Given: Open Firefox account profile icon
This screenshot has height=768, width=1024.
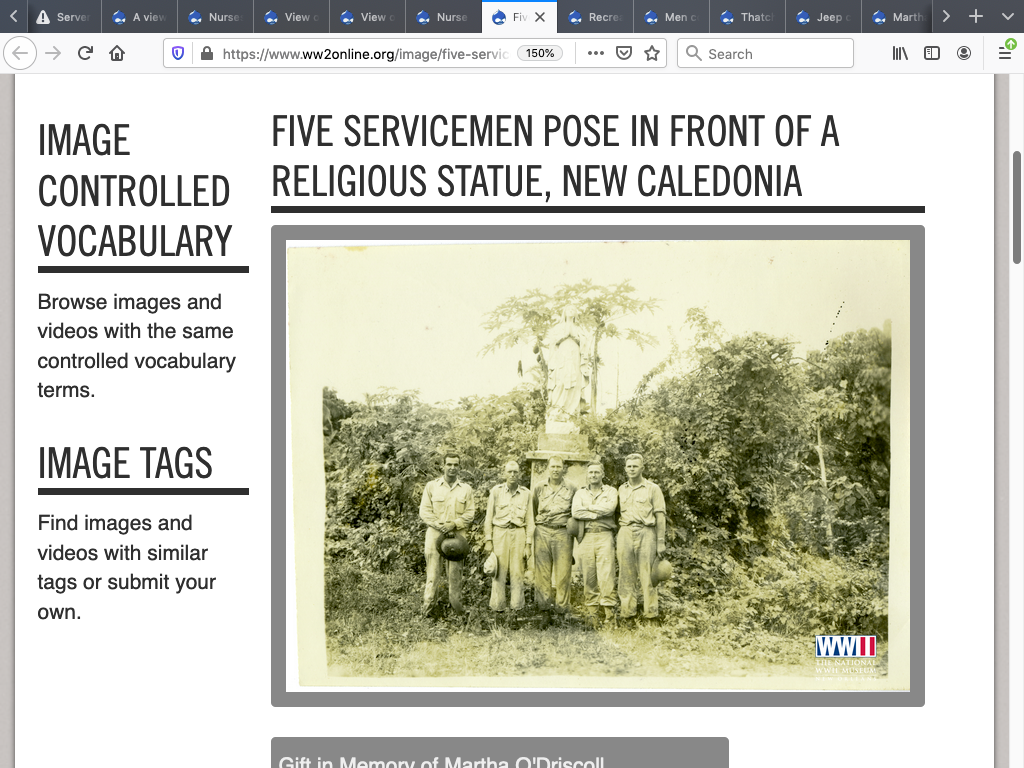Looking at the screenshot, I should (x=964, y=54).
